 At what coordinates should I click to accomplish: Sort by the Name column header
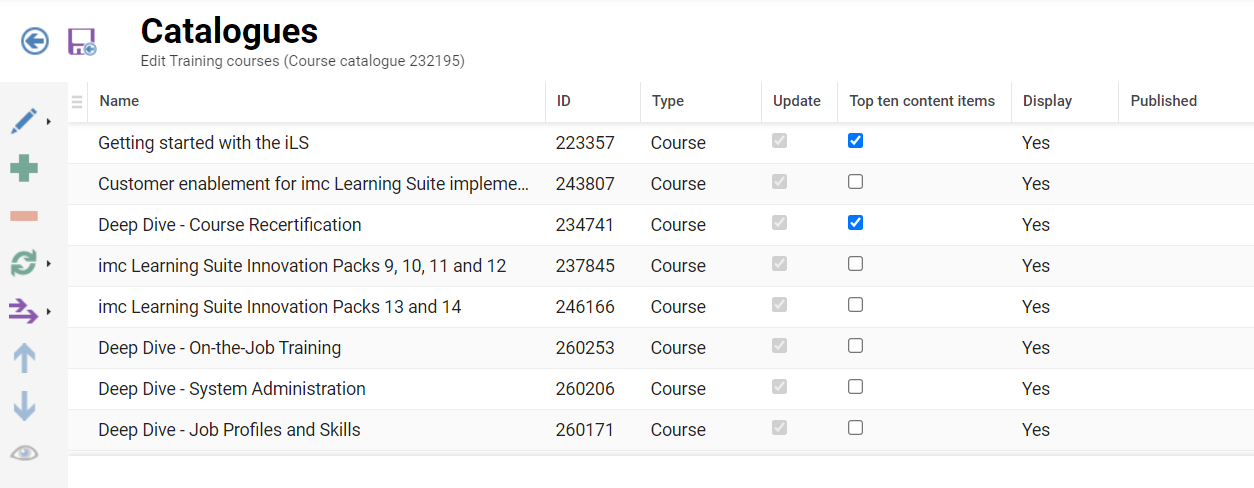[120, 101]
